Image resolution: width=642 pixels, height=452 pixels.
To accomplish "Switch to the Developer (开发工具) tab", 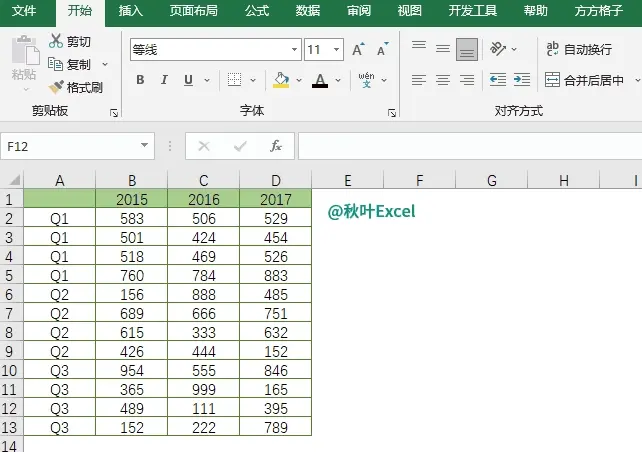I will 472,11.
